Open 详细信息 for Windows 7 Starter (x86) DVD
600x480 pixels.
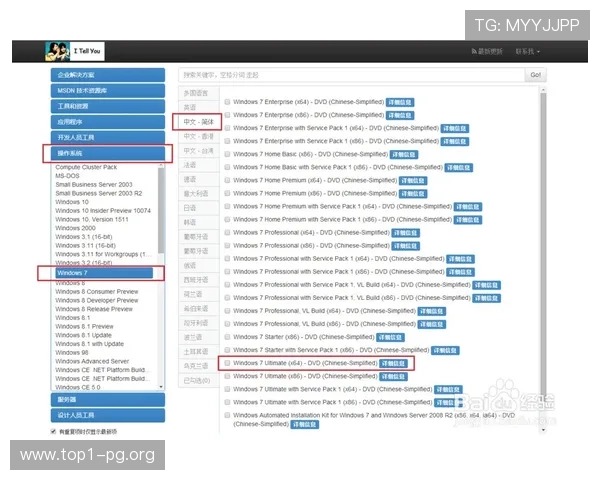point(390,337)
